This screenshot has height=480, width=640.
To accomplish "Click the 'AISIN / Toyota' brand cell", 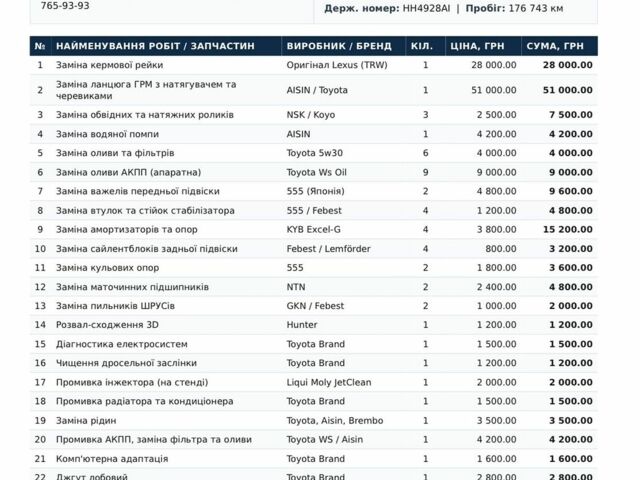I will pos(317,90).
